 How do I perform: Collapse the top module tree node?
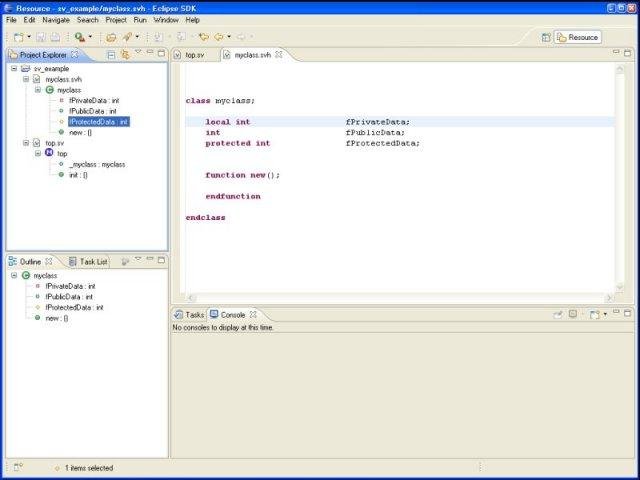[38, 153]
